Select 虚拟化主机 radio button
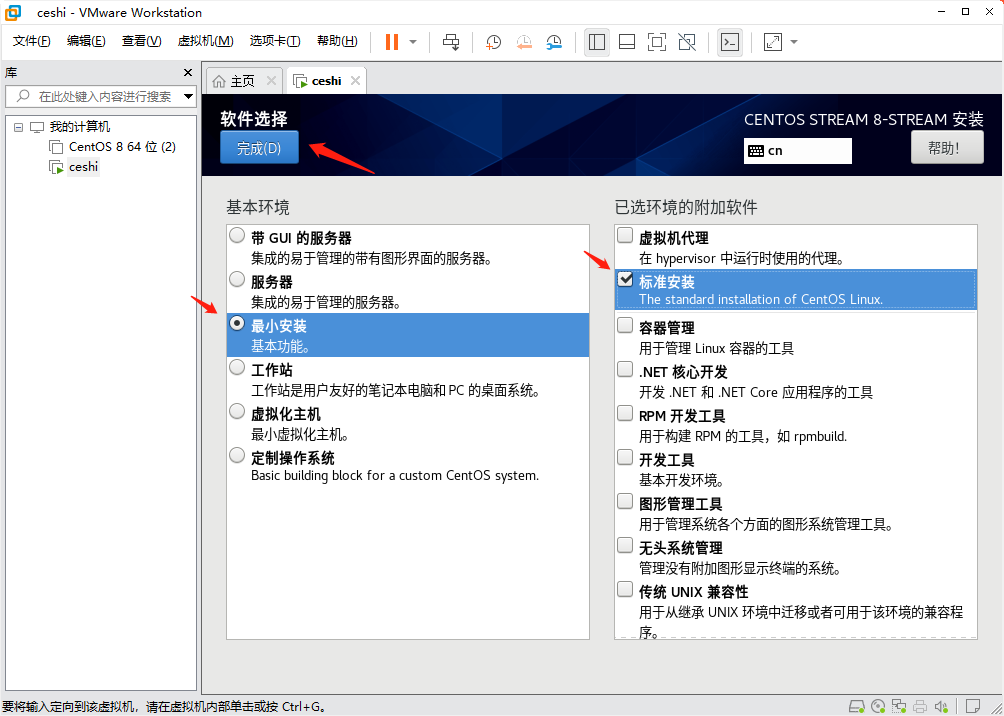The image size is (1004, 716). click(x=237, y=411)
